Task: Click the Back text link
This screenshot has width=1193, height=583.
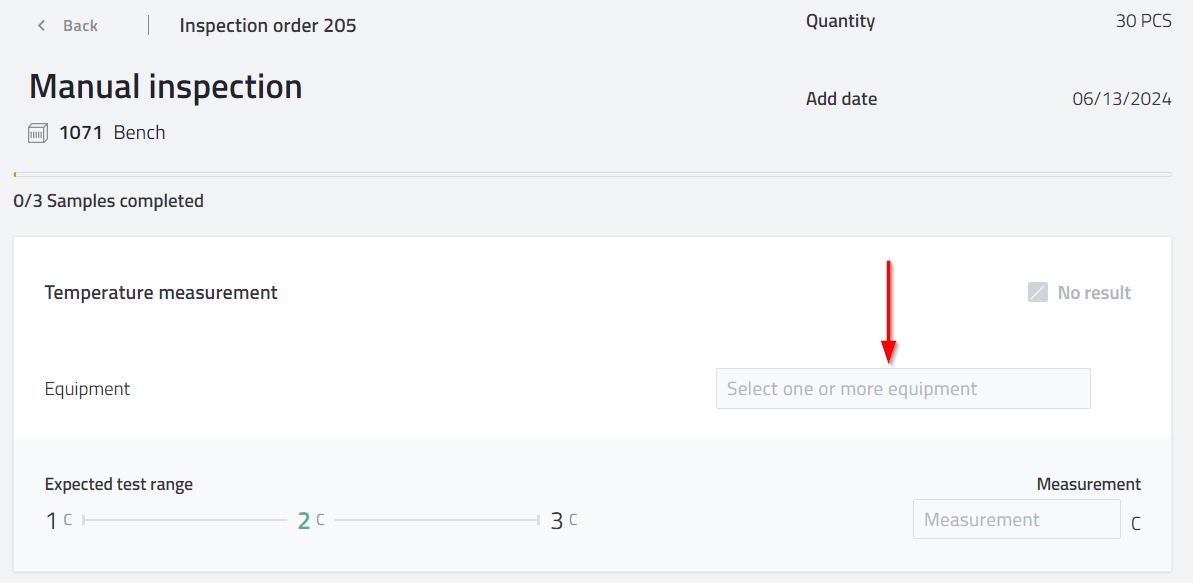Action: pos(80,26)
